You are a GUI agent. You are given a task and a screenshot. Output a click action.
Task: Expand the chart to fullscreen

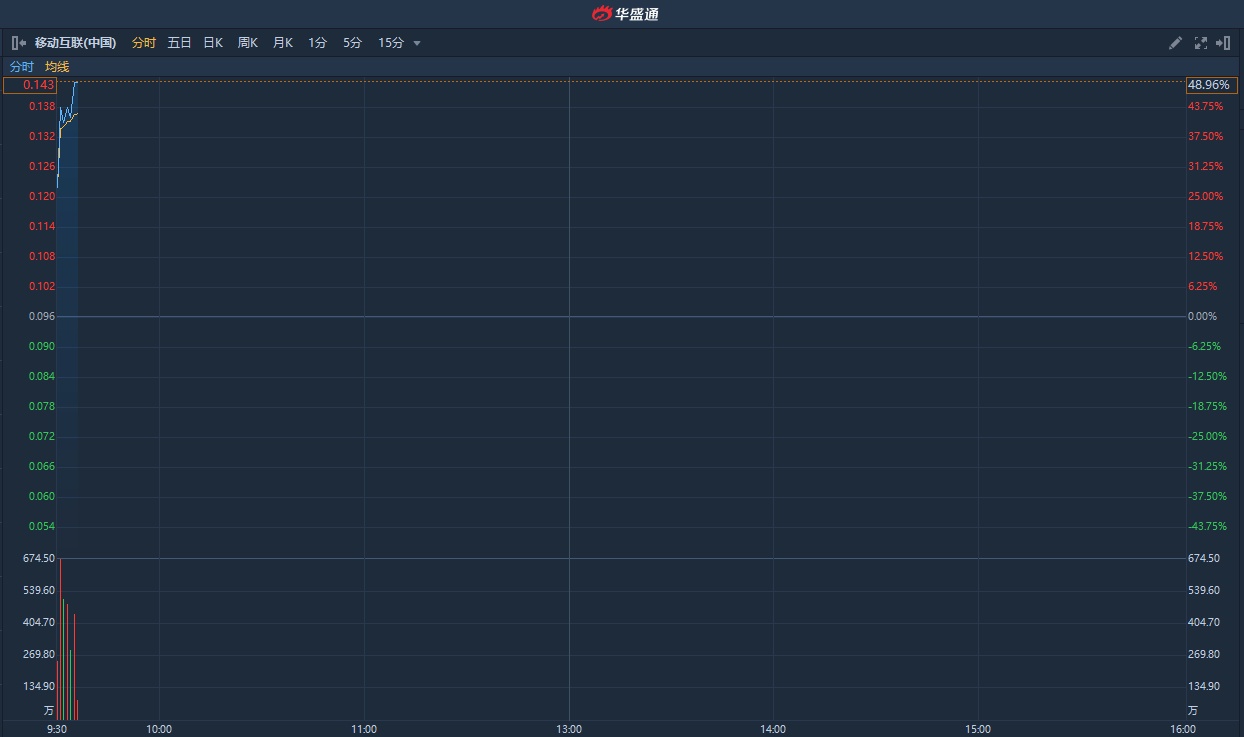pyautogui.click(x=1200, y=43)
